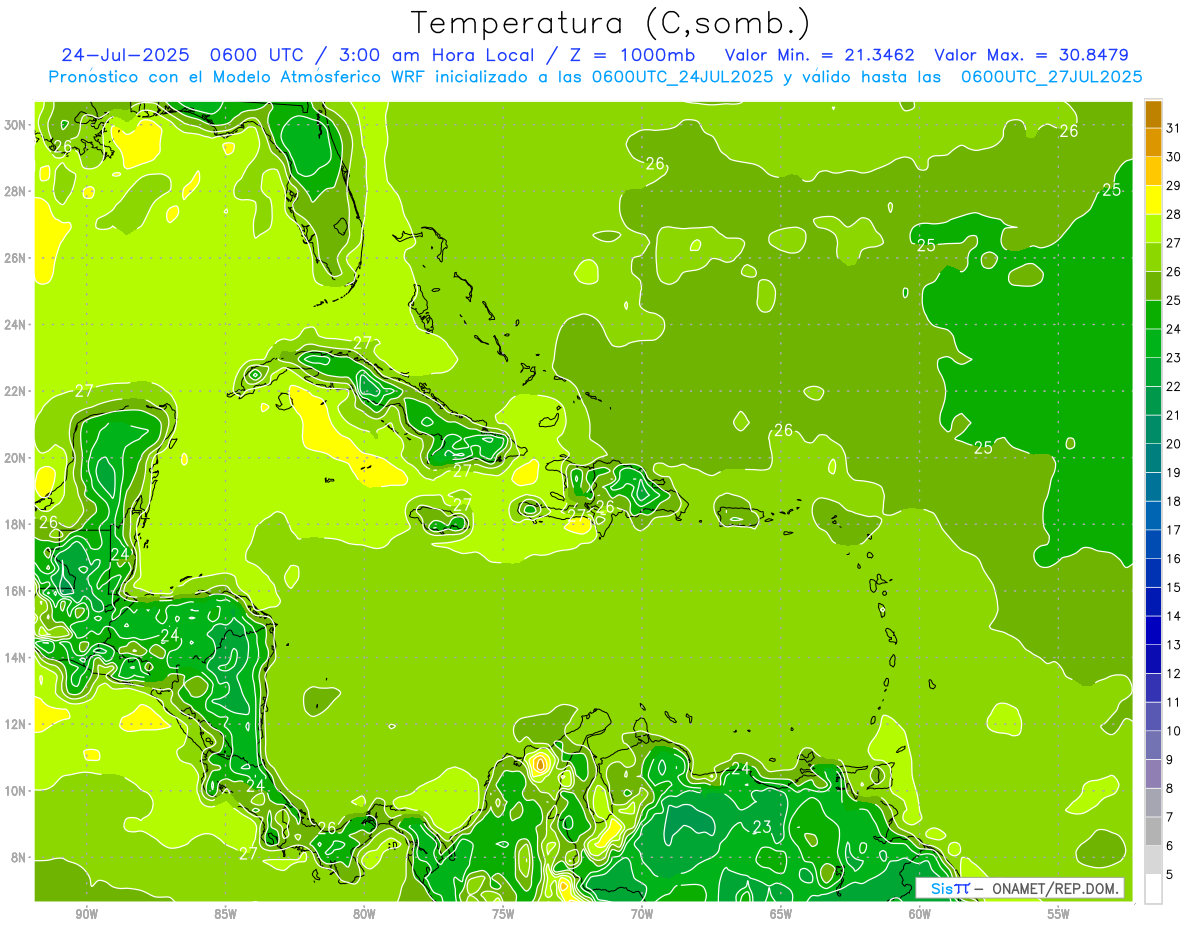The image size is (1200, 927).
Task: Click the 14N latitude axis label
Action: [17, 657]
